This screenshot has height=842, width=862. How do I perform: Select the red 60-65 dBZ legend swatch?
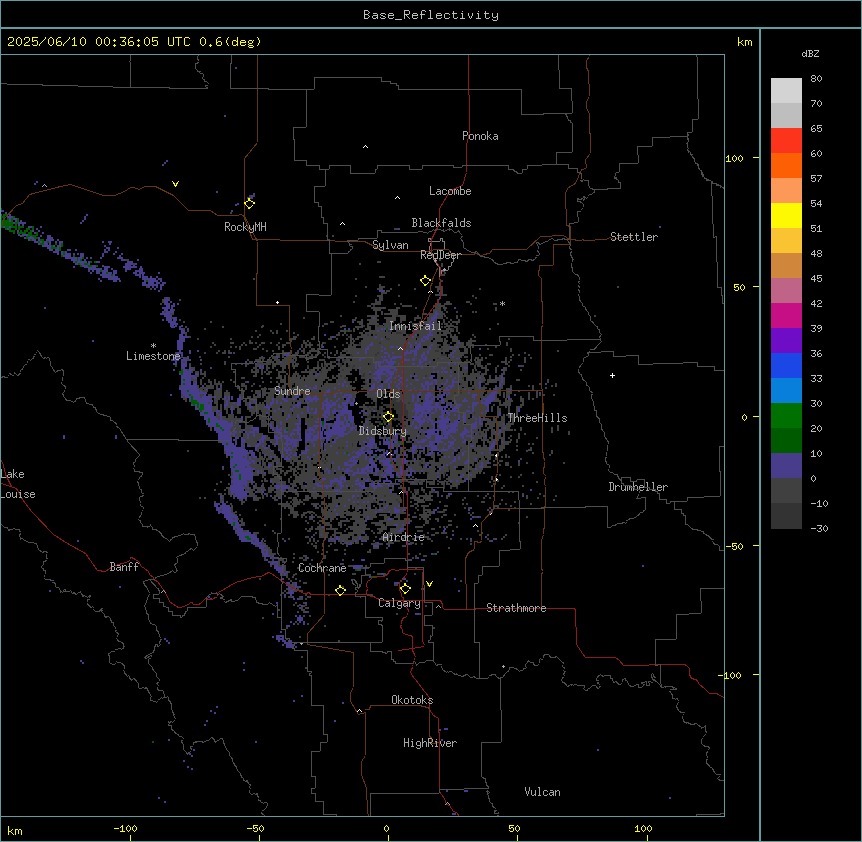(x=786, y=141)
